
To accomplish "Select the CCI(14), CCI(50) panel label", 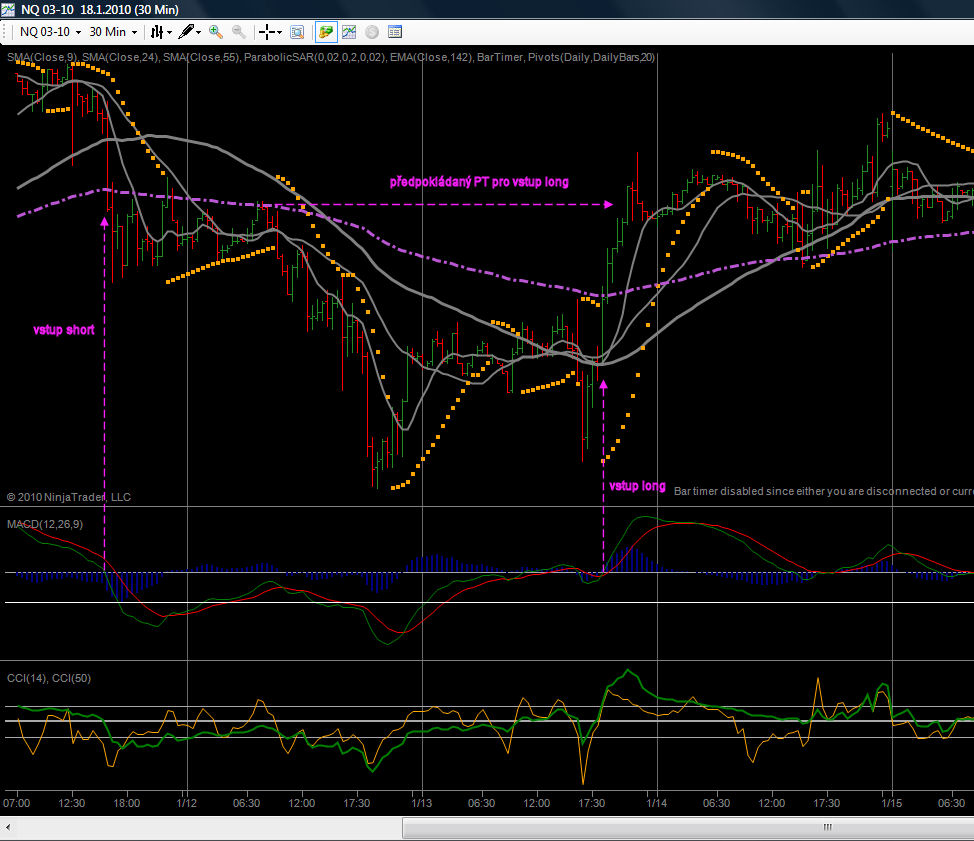I will tap(49, 679).
